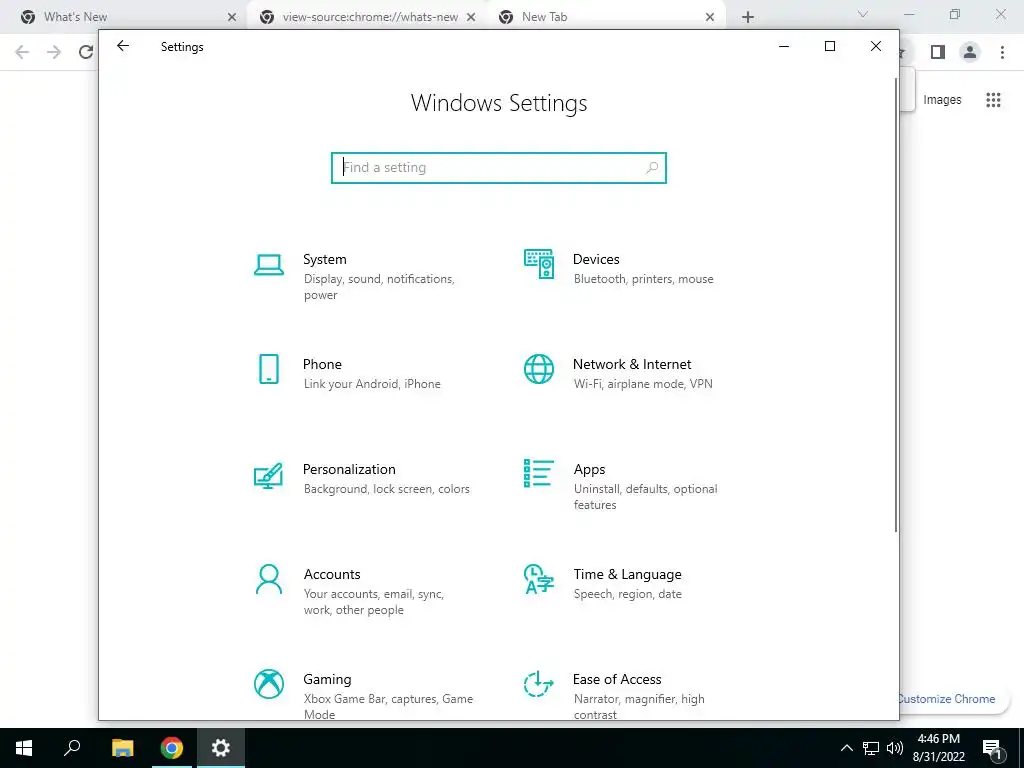
Task: Open the Chrome profile avatar
Action: click(970, 52)
